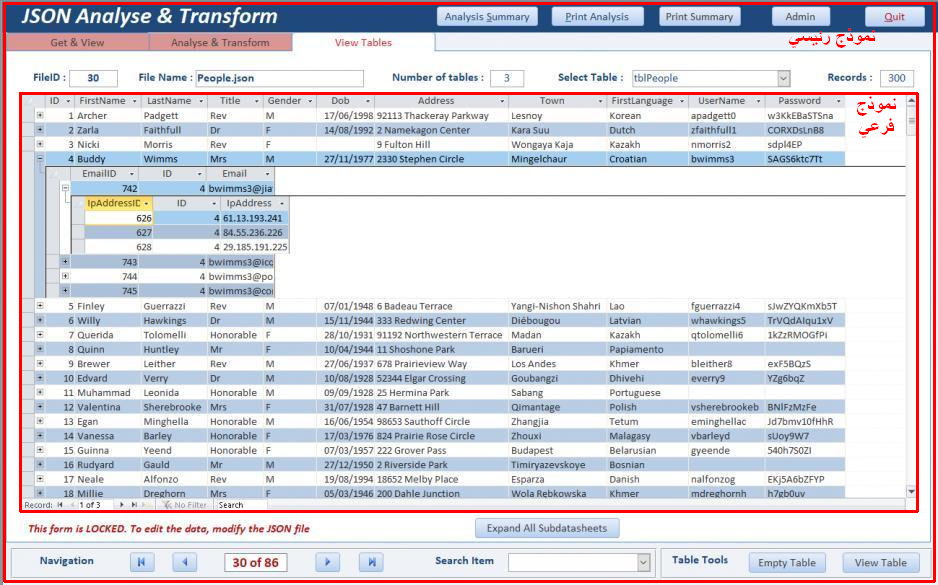Open Town column filter dropdown
Image resolution: width=938 pixels, height=585 pixels.
[x=601, y=101]
